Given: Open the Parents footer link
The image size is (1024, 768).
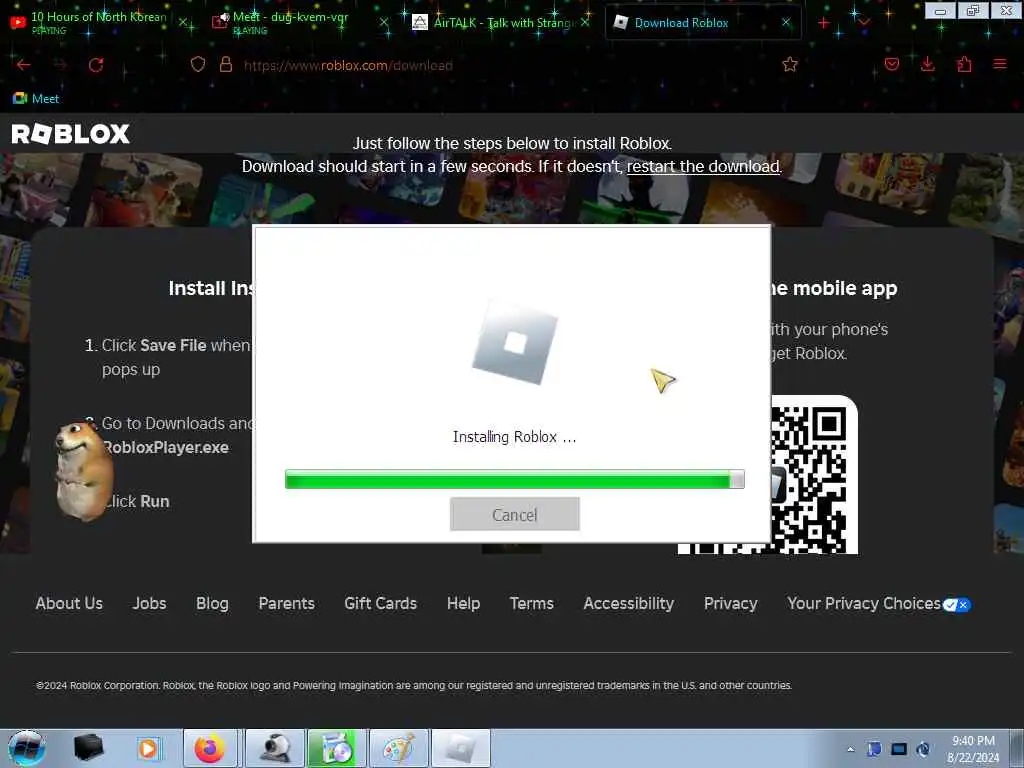Looking at the screenshot, I should point(287,603).
